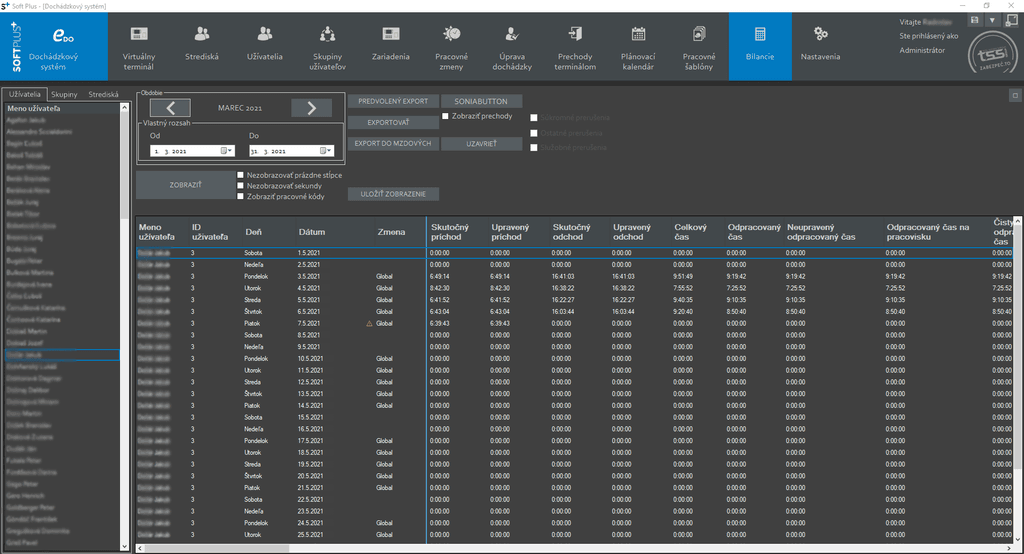Viewport: 1024px width, 554px height.
Task: Click the EXPORT DO MZDOVÝCH button
Action: (x=393, y=144)
